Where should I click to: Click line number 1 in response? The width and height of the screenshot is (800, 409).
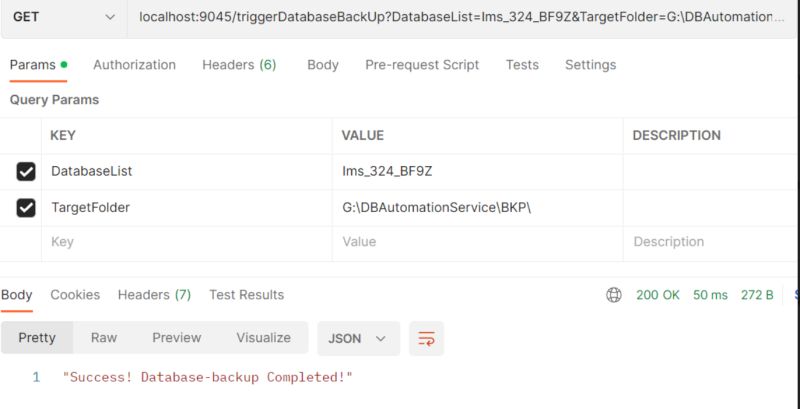pyautogui.click(x=36, y=378)
